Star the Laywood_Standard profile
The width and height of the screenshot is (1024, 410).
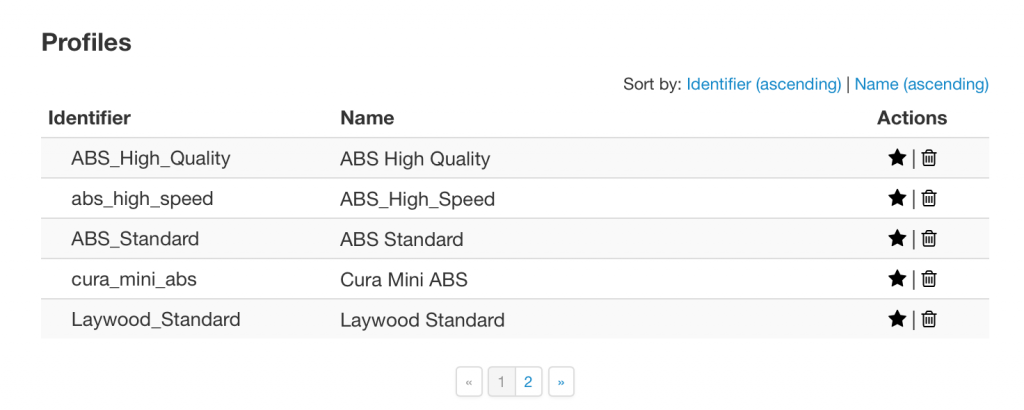(897, 319)
